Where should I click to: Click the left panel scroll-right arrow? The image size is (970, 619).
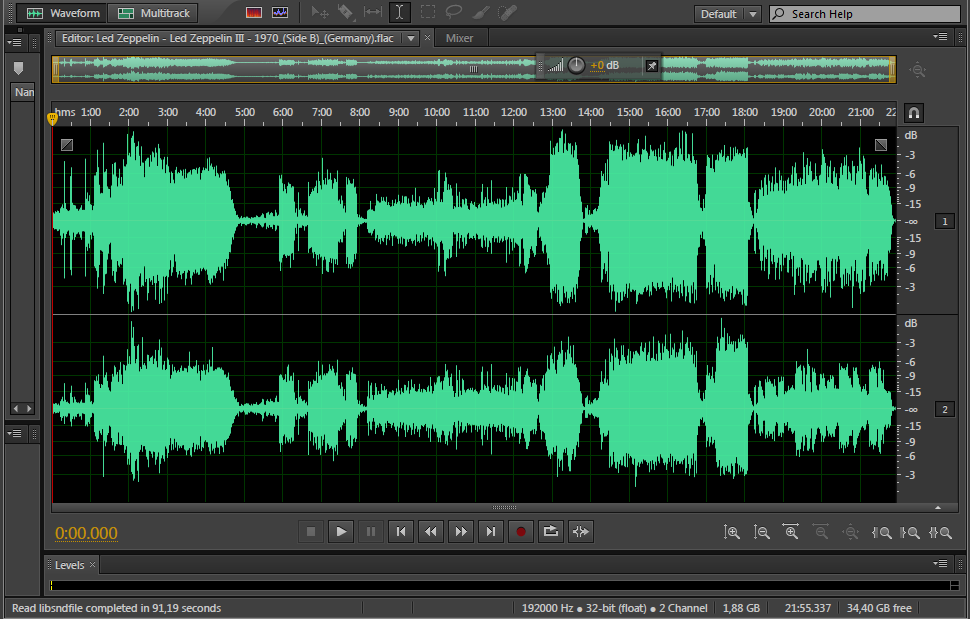28,409
